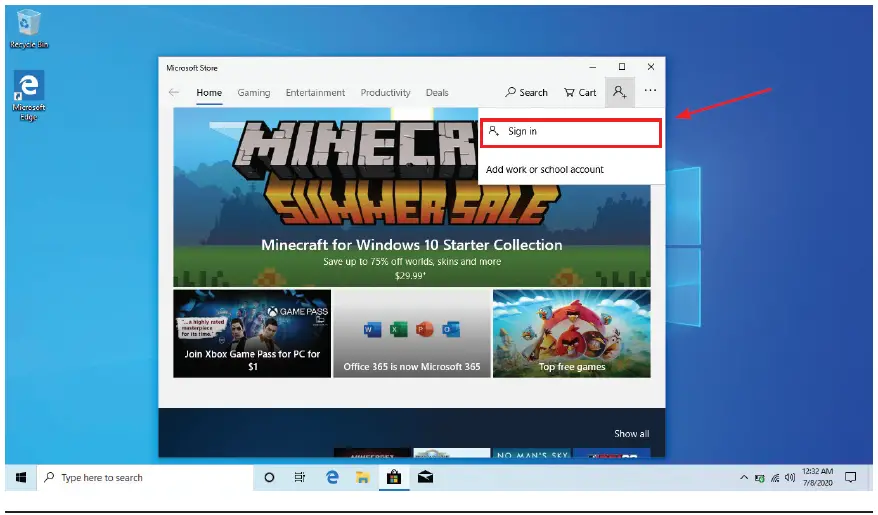The width and height of the screenshot is (878, 515).
Task: Choose Sign in from the account menu
Action: [571, 133]
